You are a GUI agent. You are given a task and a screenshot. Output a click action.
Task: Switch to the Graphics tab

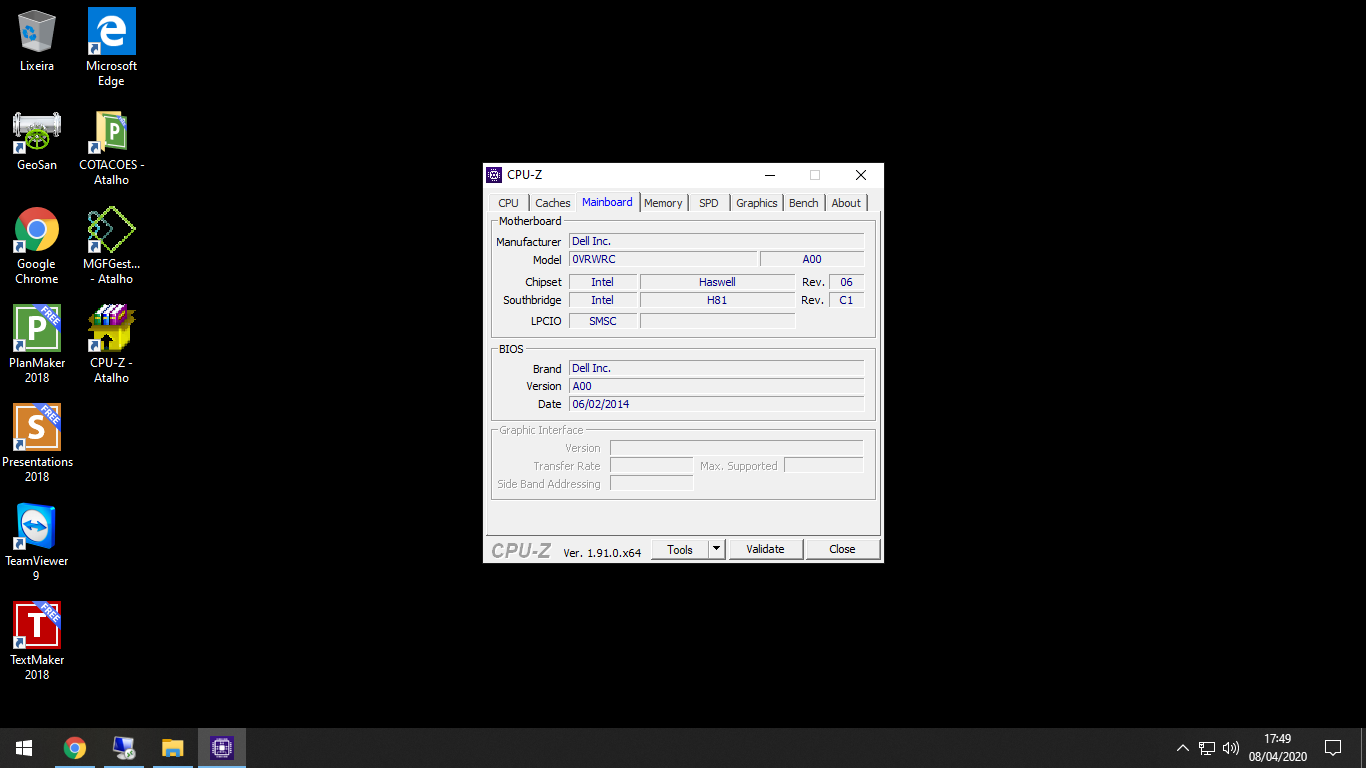pyautogui.click(x=757, y=203)
